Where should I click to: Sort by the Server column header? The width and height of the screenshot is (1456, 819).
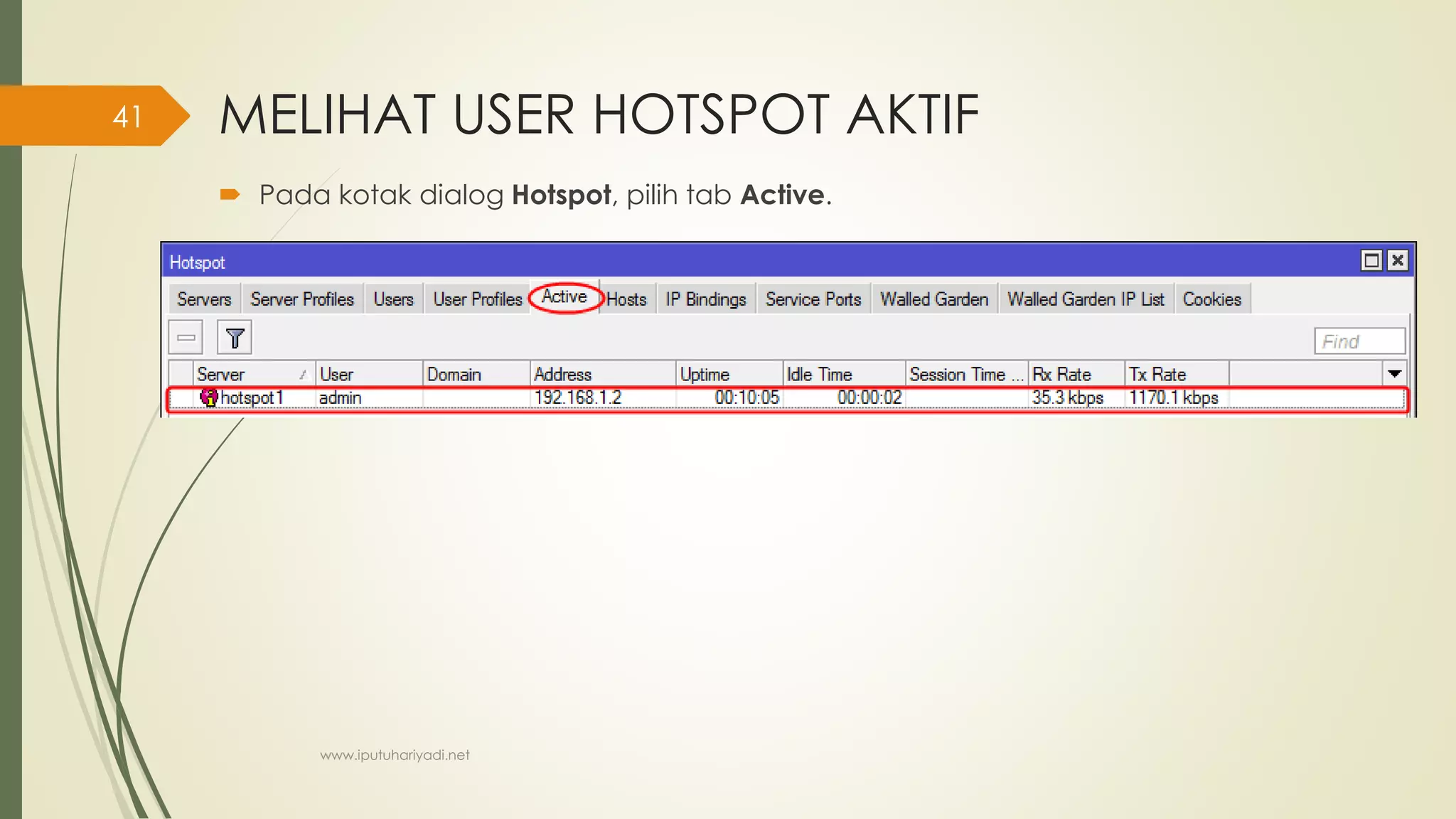click(x=254, y=374)
